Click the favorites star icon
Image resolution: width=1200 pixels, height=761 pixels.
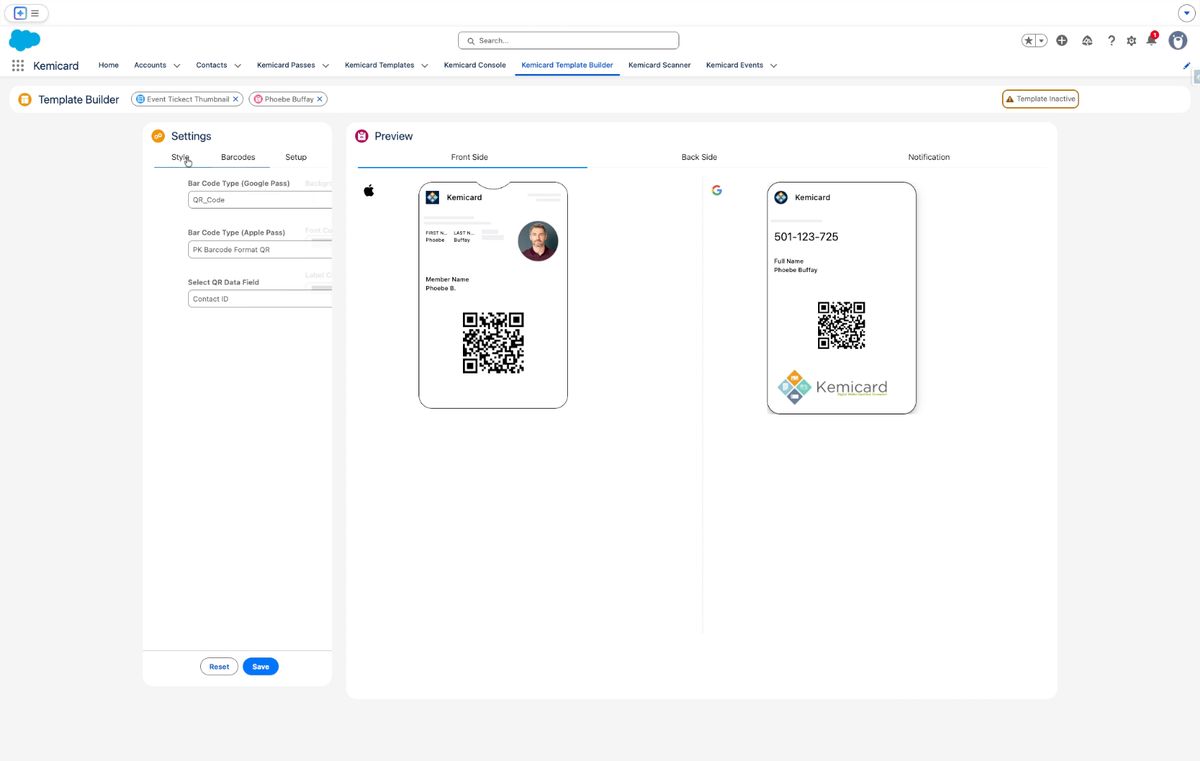click(1029, 40)
